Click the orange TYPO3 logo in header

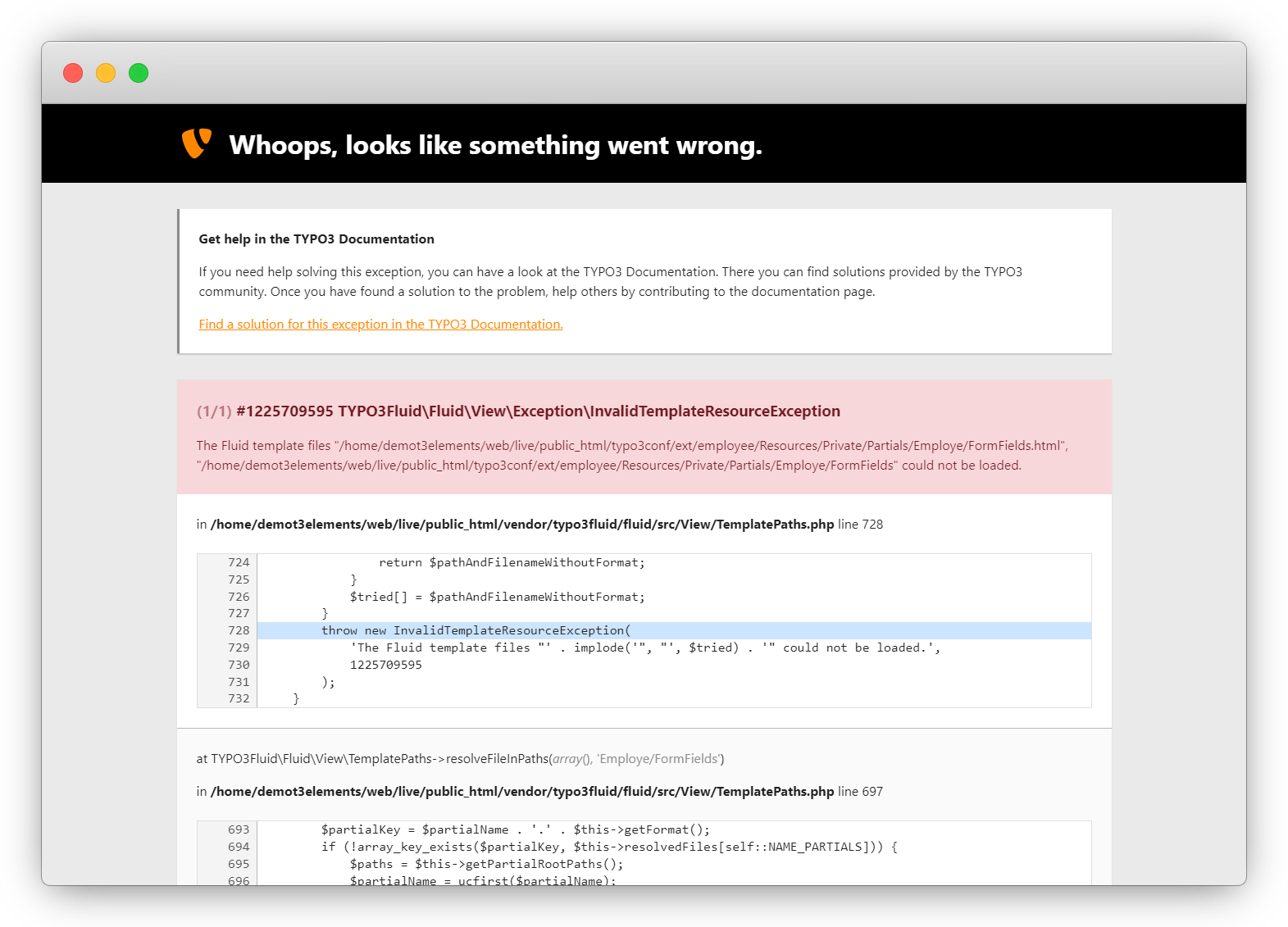click(197, 143)
